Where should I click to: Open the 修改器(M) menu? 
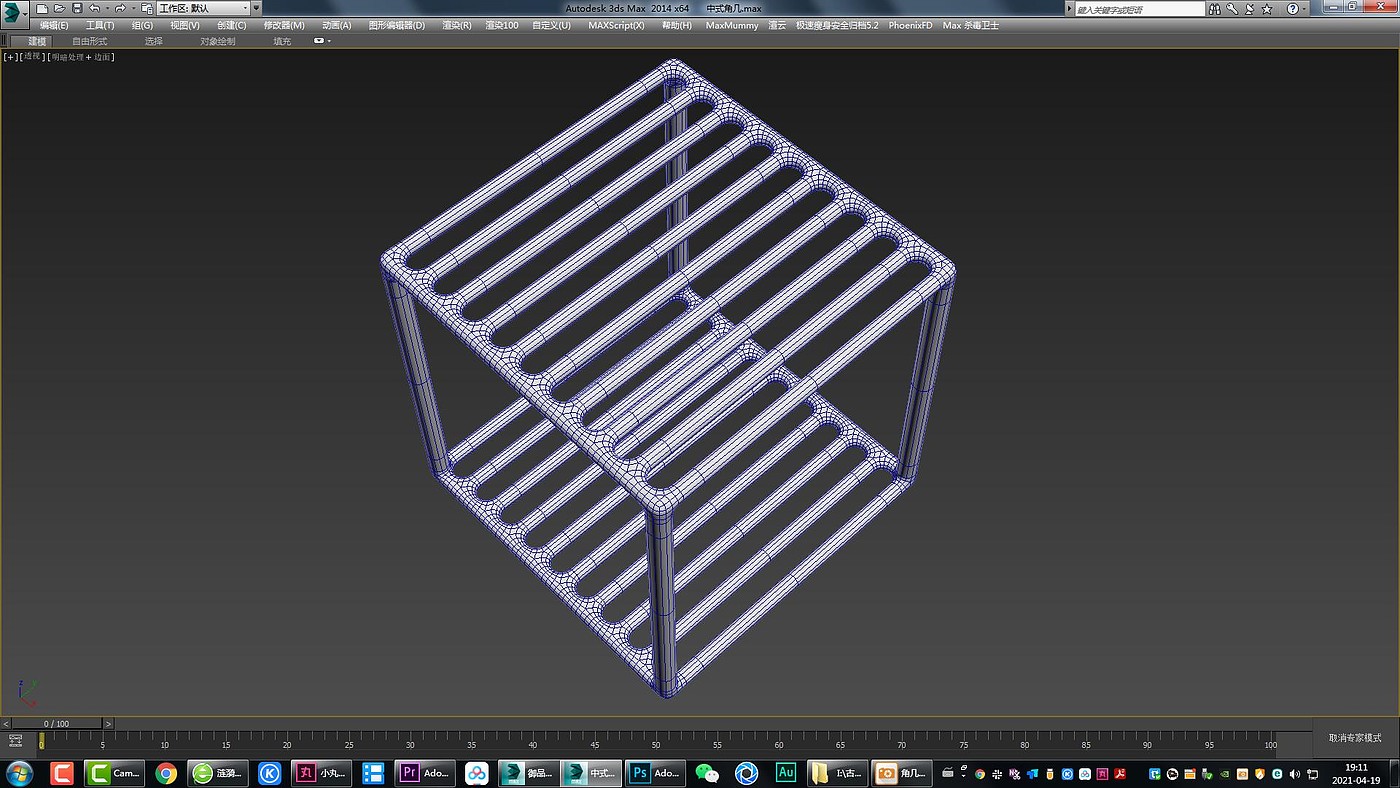(x=284, y=25)
